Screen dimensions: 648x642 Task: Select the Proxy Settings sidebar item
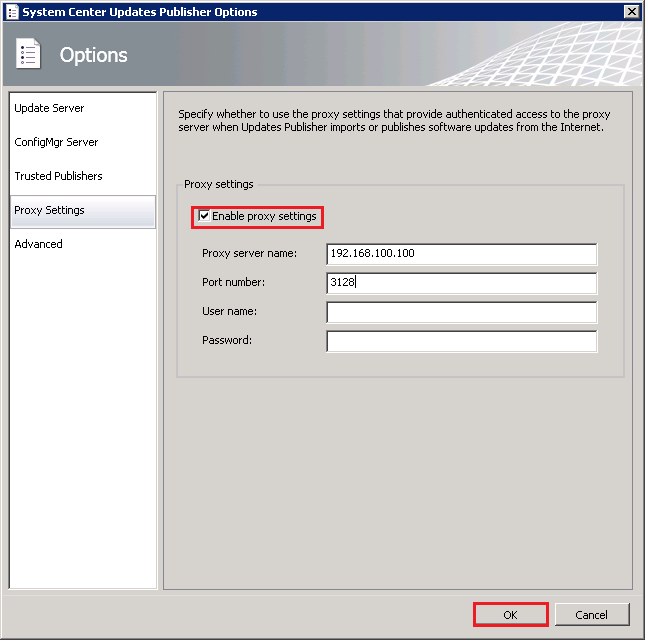coord(49,210)
